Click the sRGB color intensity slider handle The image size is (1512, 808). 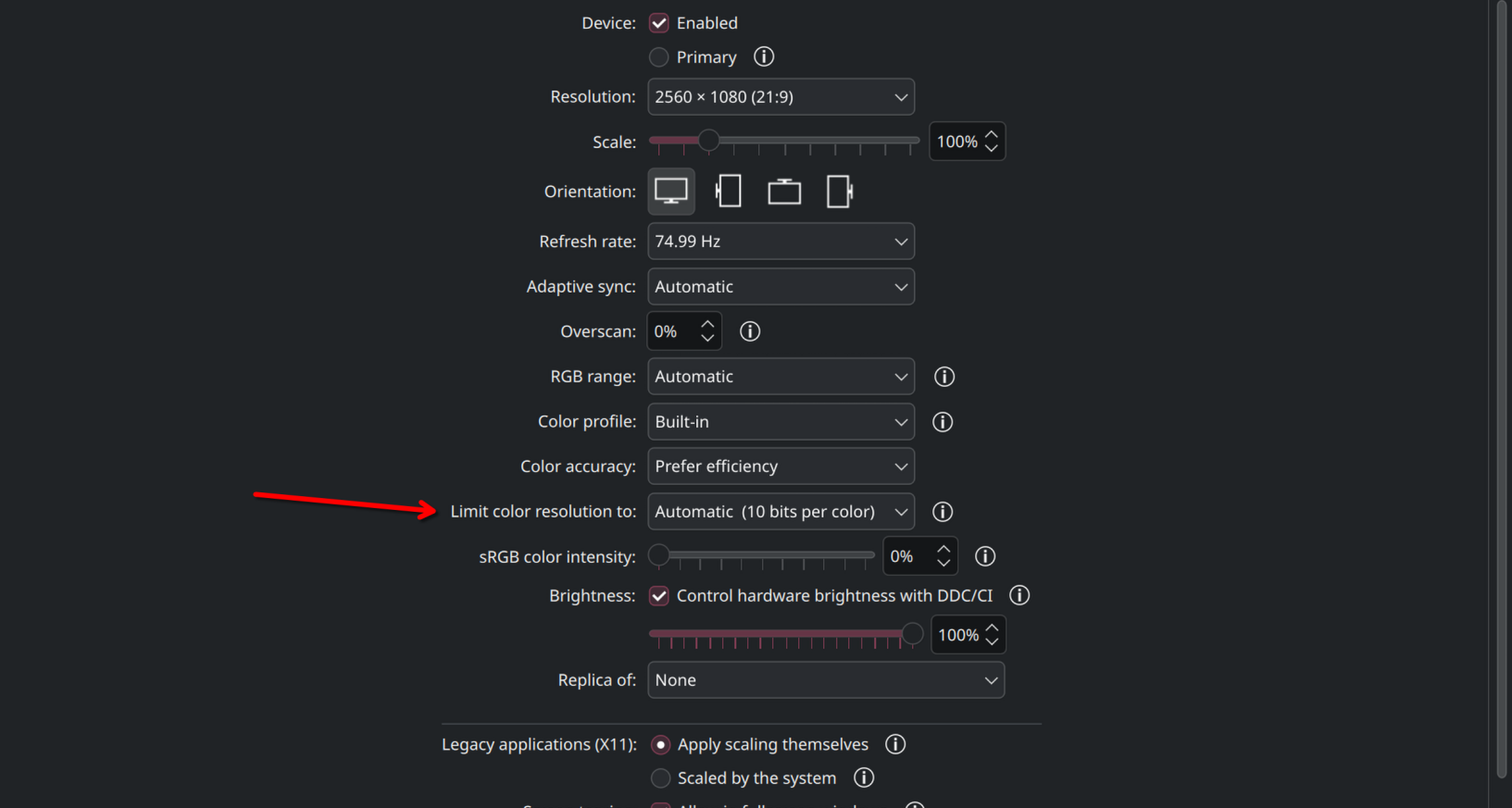[x=659, y=555]
